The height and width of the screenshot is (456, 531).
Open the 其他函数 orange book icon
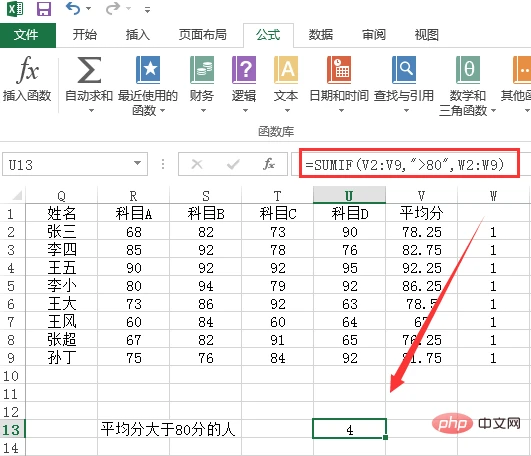click(x=522, y=70)
